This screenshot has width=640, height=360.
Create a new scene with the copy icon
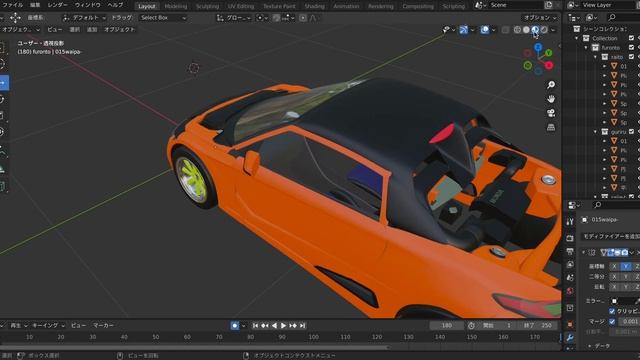click(x=549, y=5)
